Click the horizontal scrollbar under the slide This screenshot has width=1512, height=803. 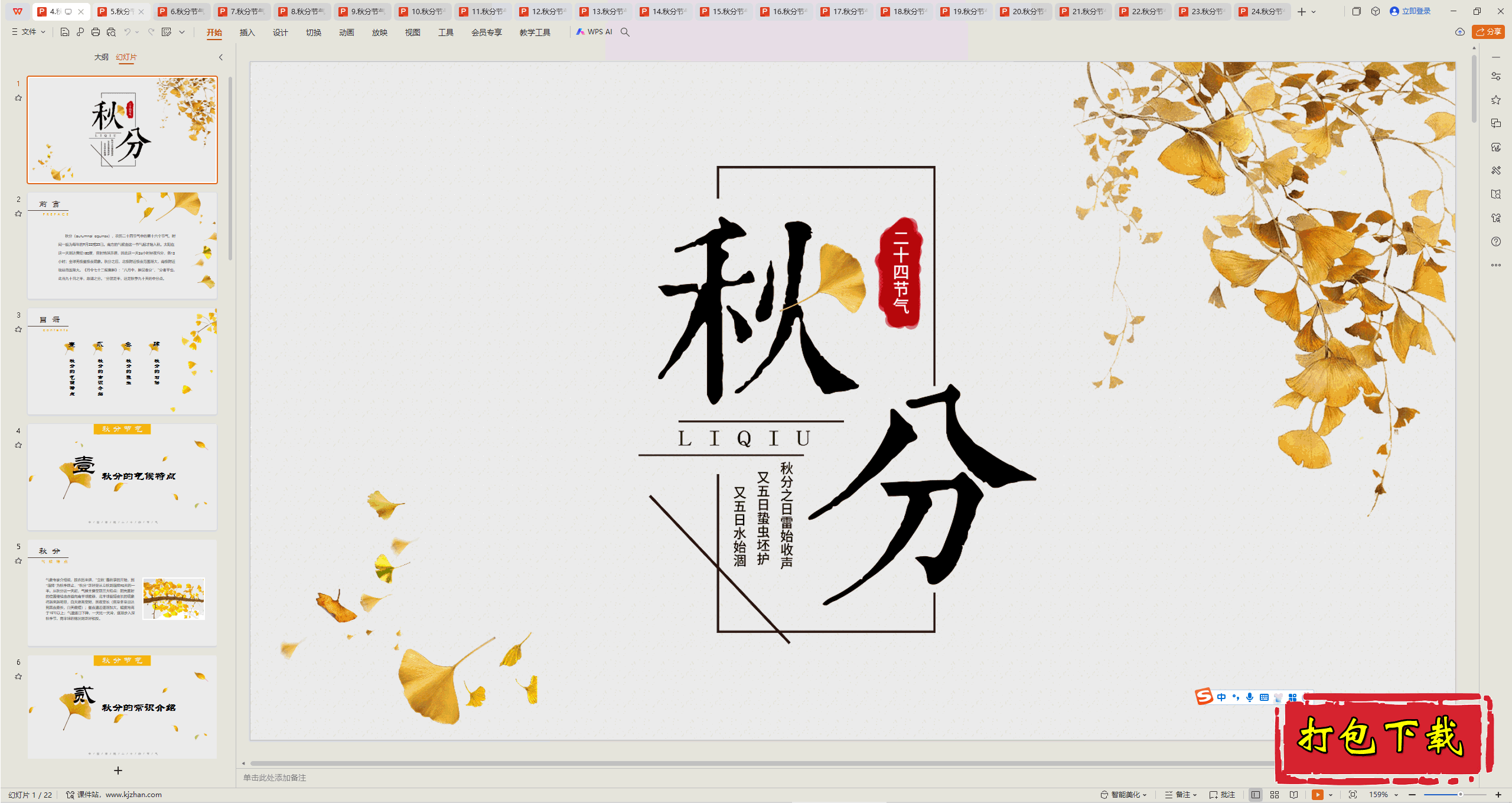coord(762,763)
